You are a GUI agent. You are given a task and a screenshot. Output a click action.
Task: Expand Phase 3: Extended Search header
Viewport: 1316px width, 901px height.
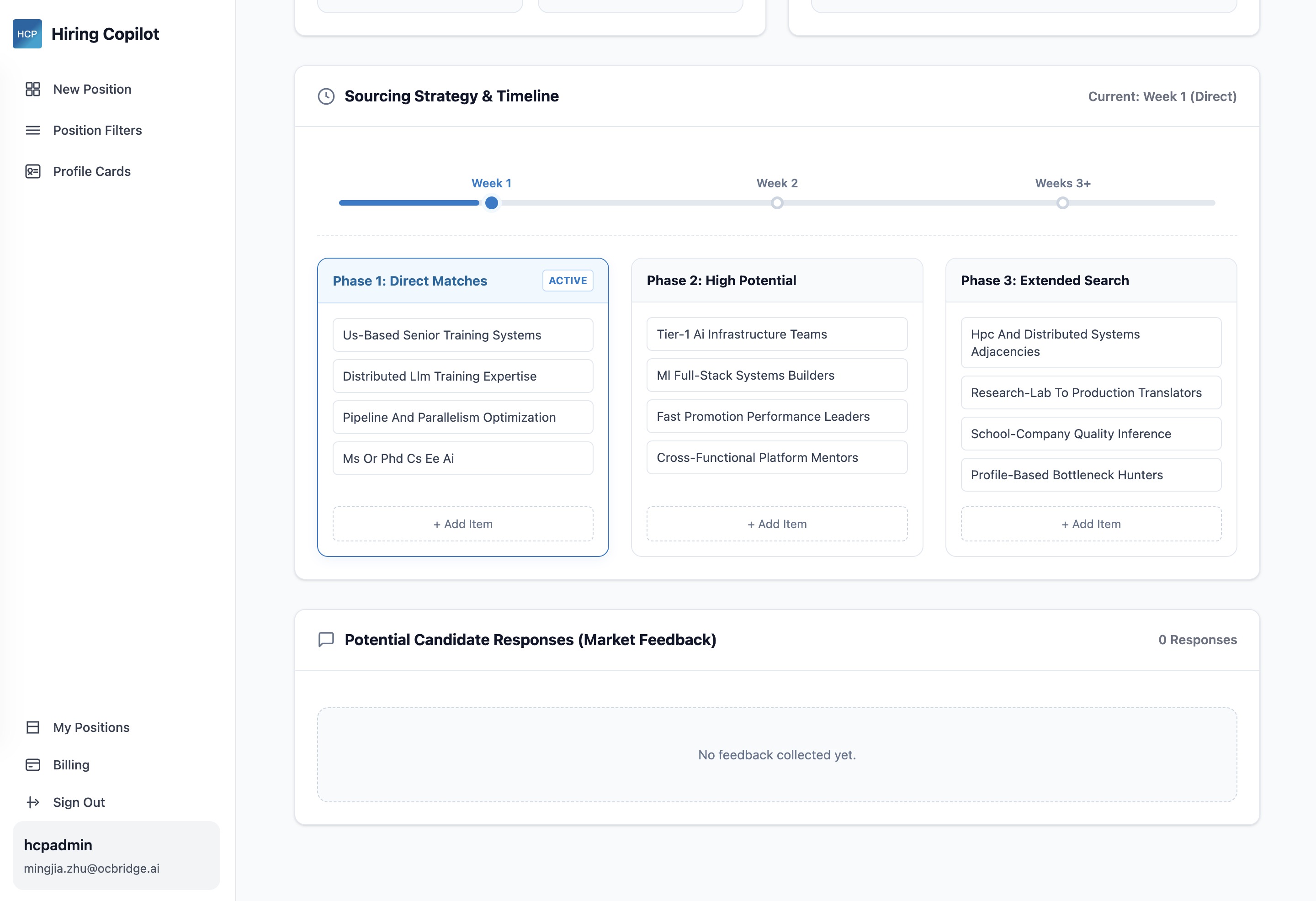coord(1045,280)
